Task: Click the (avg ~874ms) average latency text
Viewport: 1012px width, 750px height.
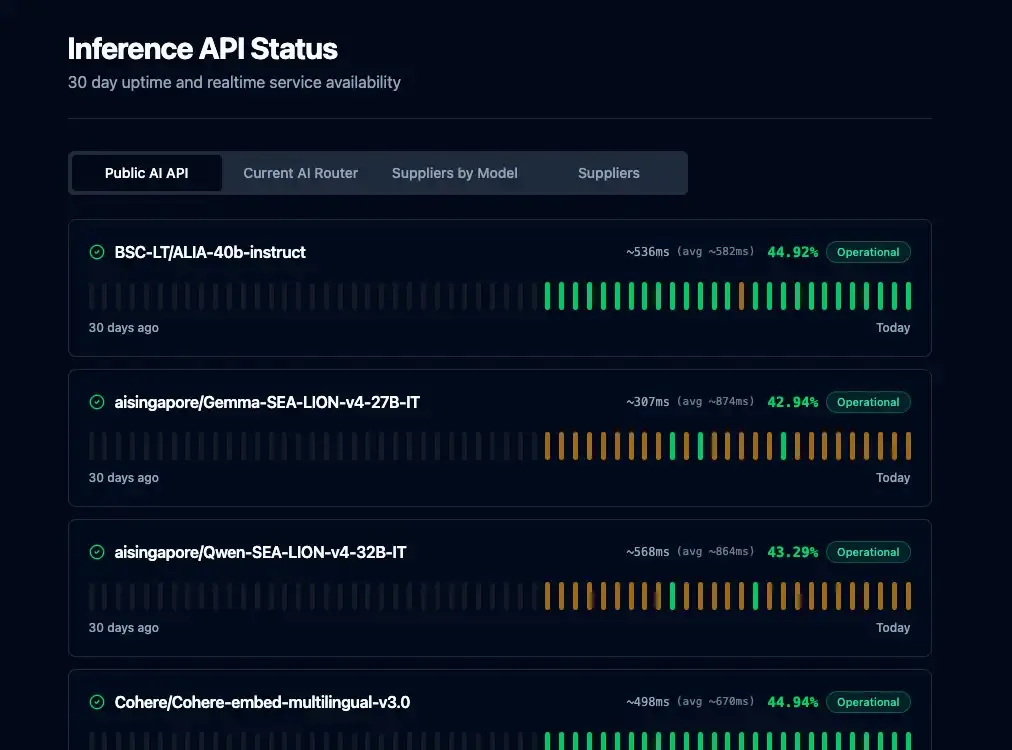Action: click(715, 401)
